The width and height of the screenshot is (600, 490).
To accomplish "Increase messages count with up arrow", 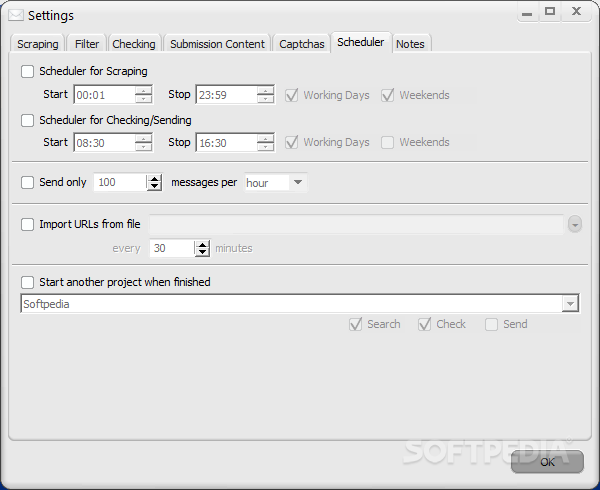I will pyautogui.click(x=154, y=179).
